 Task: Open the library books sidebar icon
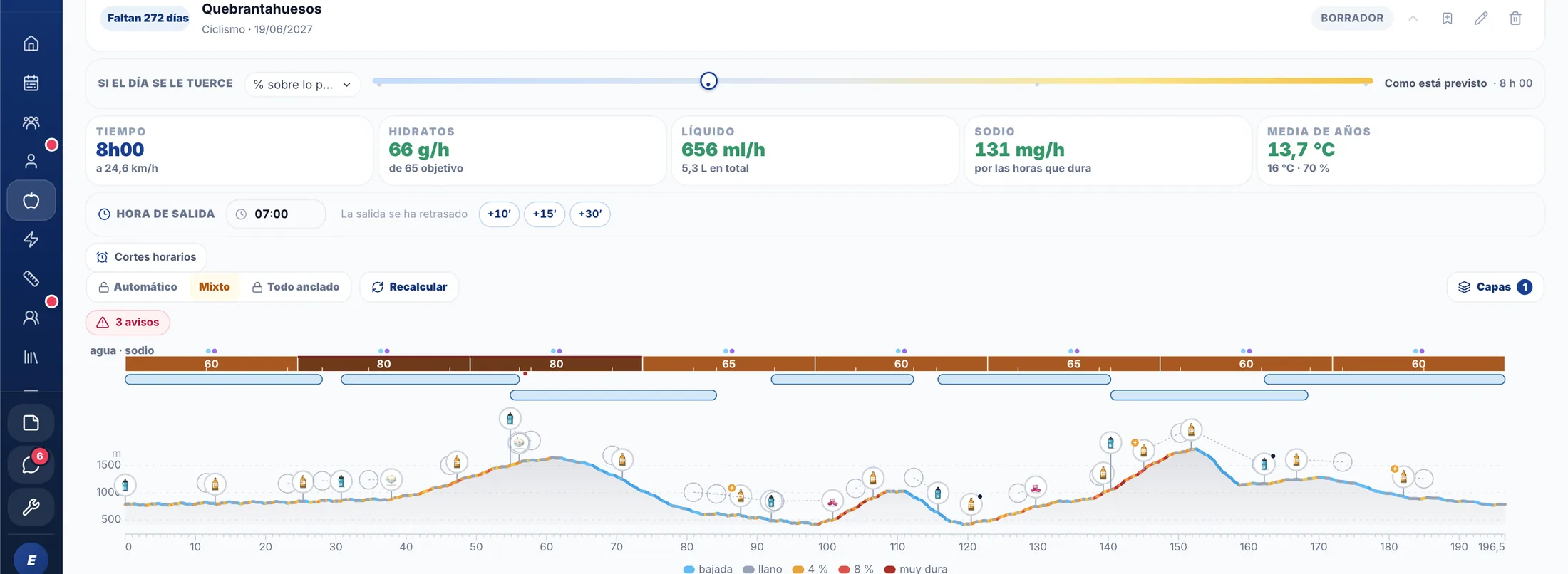pyautogui.click(x=31, y=358)
